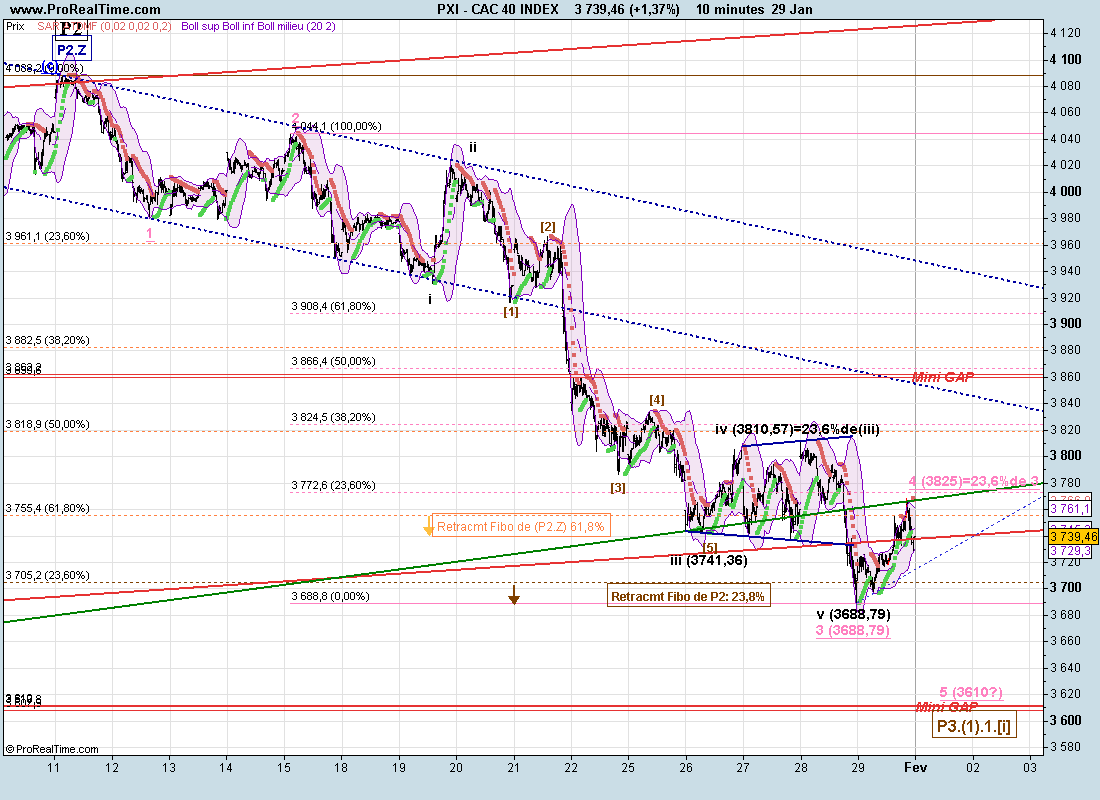Click the 10 minutes timeframe label
This screenshot has height=800, width=1100.
(730, 9)
